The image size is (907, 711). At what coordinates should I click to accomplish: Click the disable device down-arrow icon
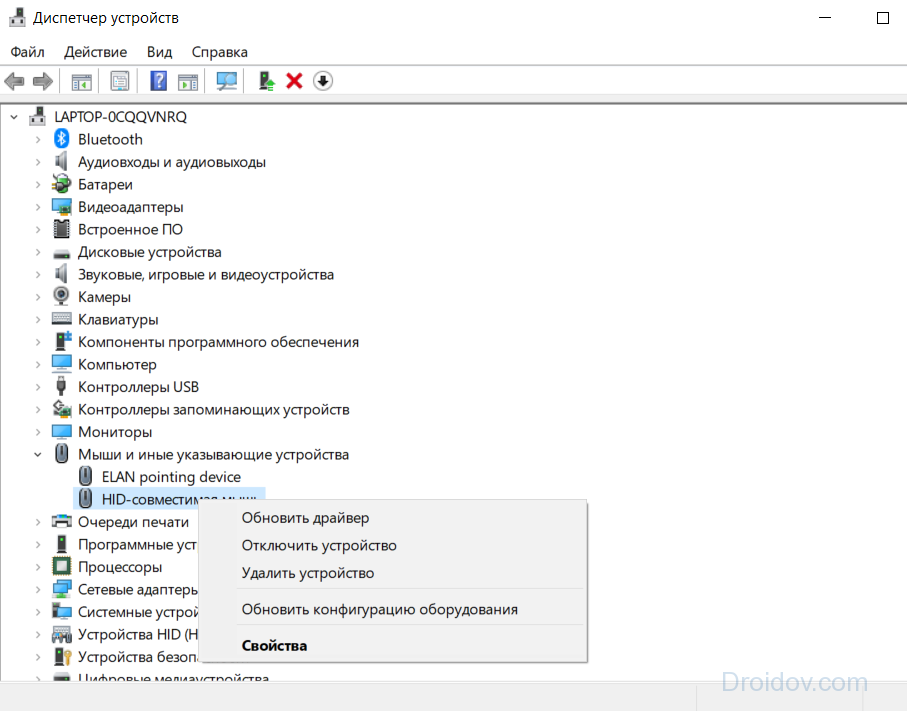pyautogui.click(x=322, y=81)
